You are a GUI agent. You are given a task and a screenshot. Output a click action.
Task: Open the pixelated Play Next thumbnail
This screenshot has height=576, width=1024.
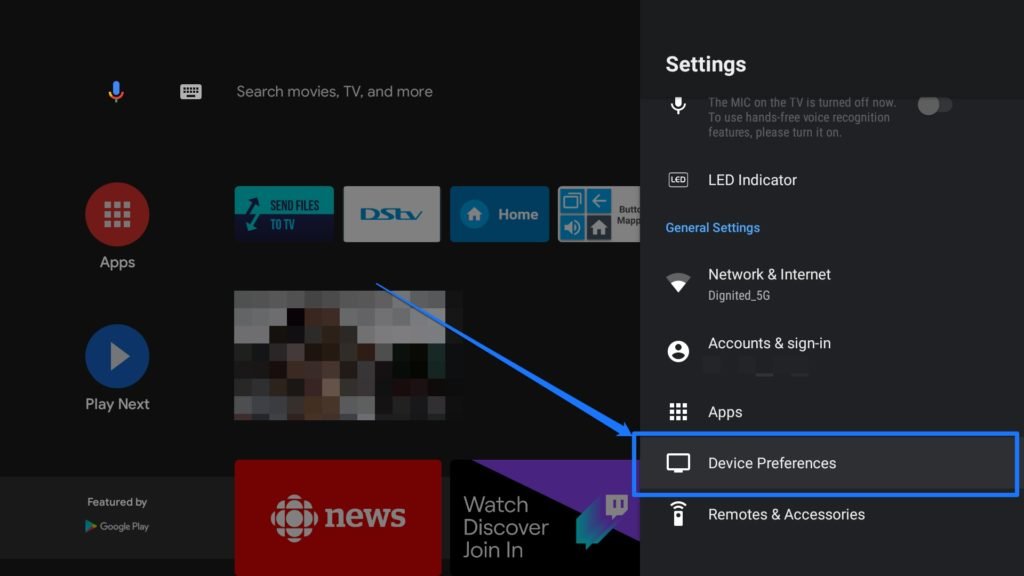(x=339, y=355)
